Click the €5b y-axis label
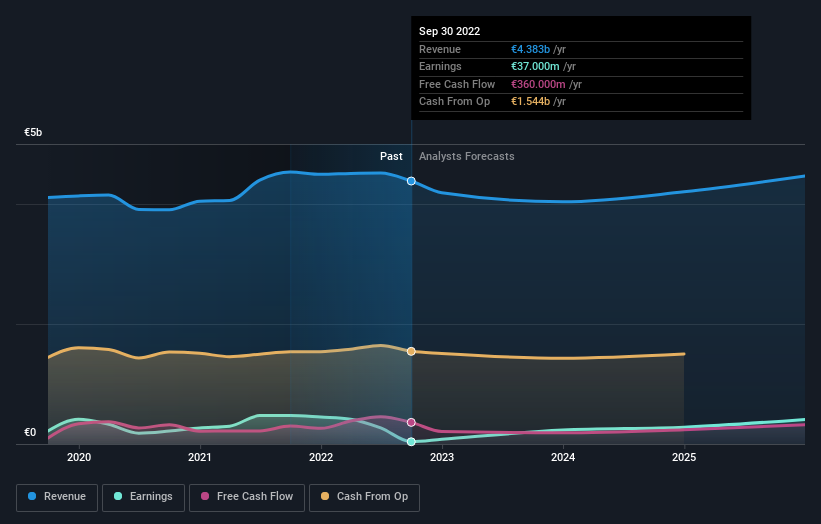Screen dimensions: 821x524 click(33, 132)
